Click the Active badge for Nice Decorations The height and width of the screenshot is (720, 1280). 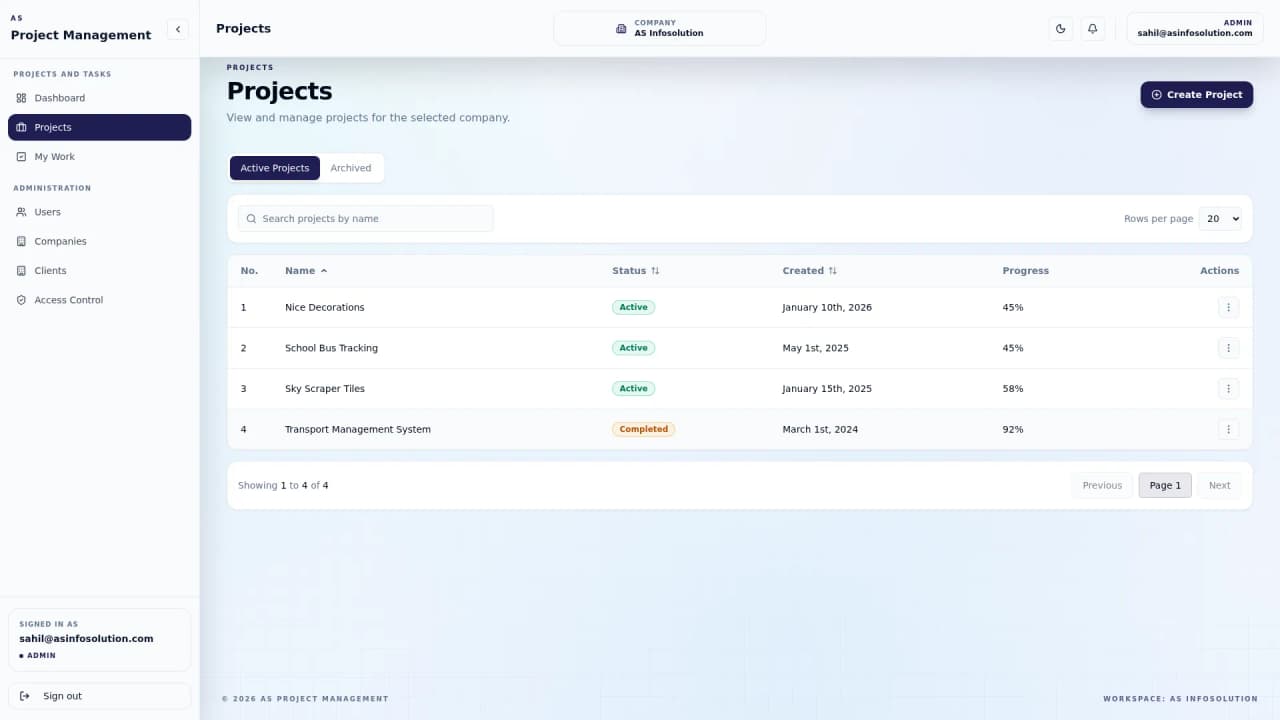[633, 307]
